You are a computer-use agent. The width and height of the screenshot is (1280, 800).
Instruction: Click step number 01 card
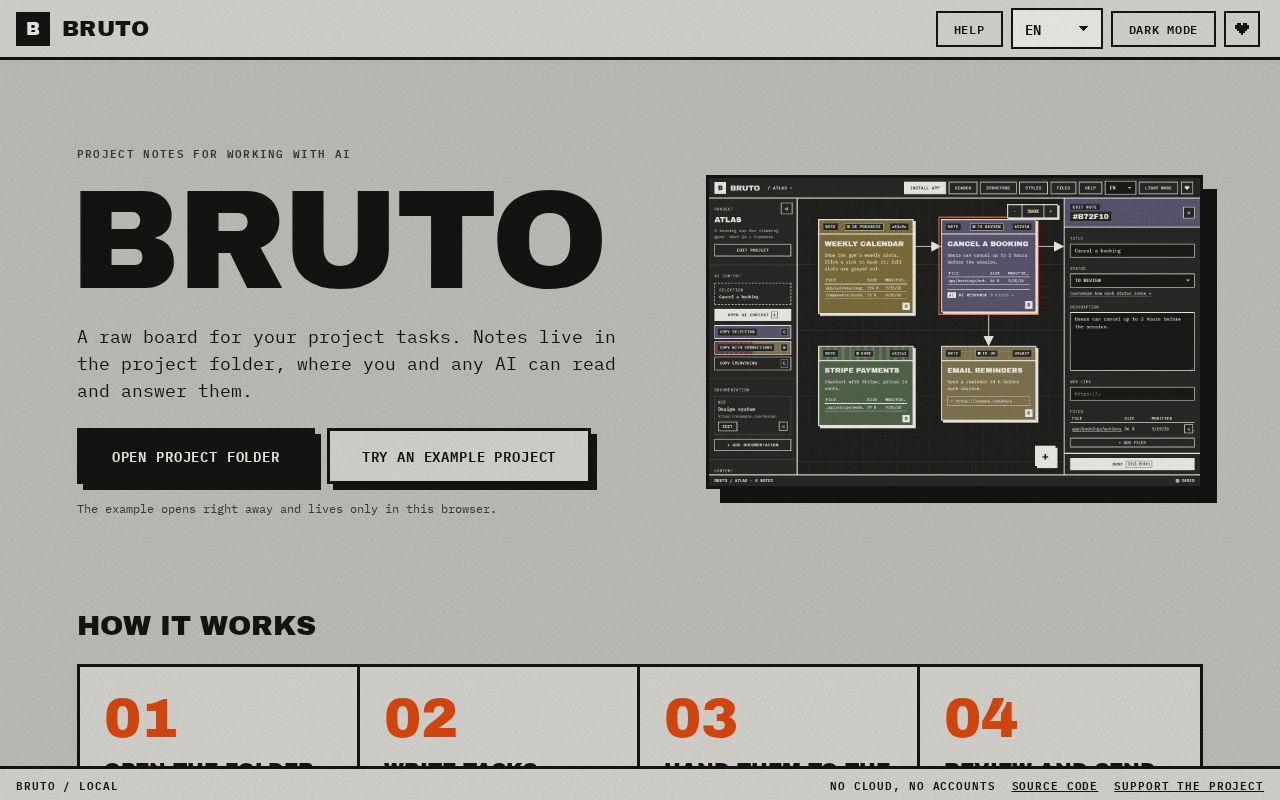pyautogui.click(x=218, y=716)
